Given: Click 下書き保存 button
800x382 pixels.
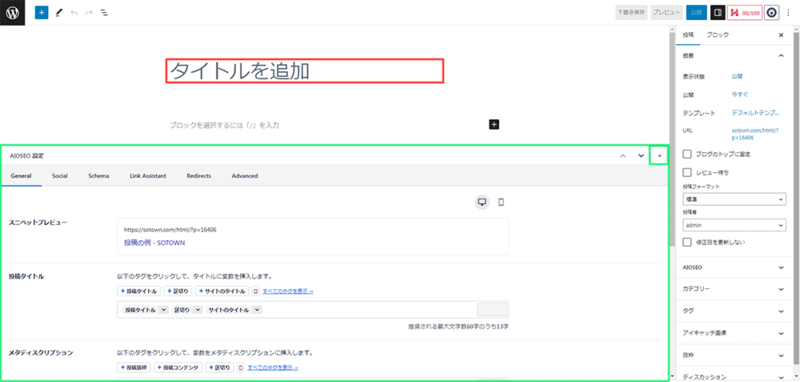Looking at the screenshot, I should 632,13.
